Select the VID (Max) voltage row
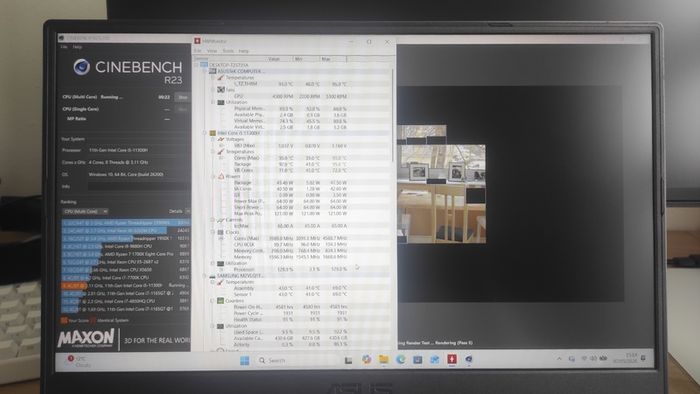This screenshot has height=394, width=700. coord(291,145)
